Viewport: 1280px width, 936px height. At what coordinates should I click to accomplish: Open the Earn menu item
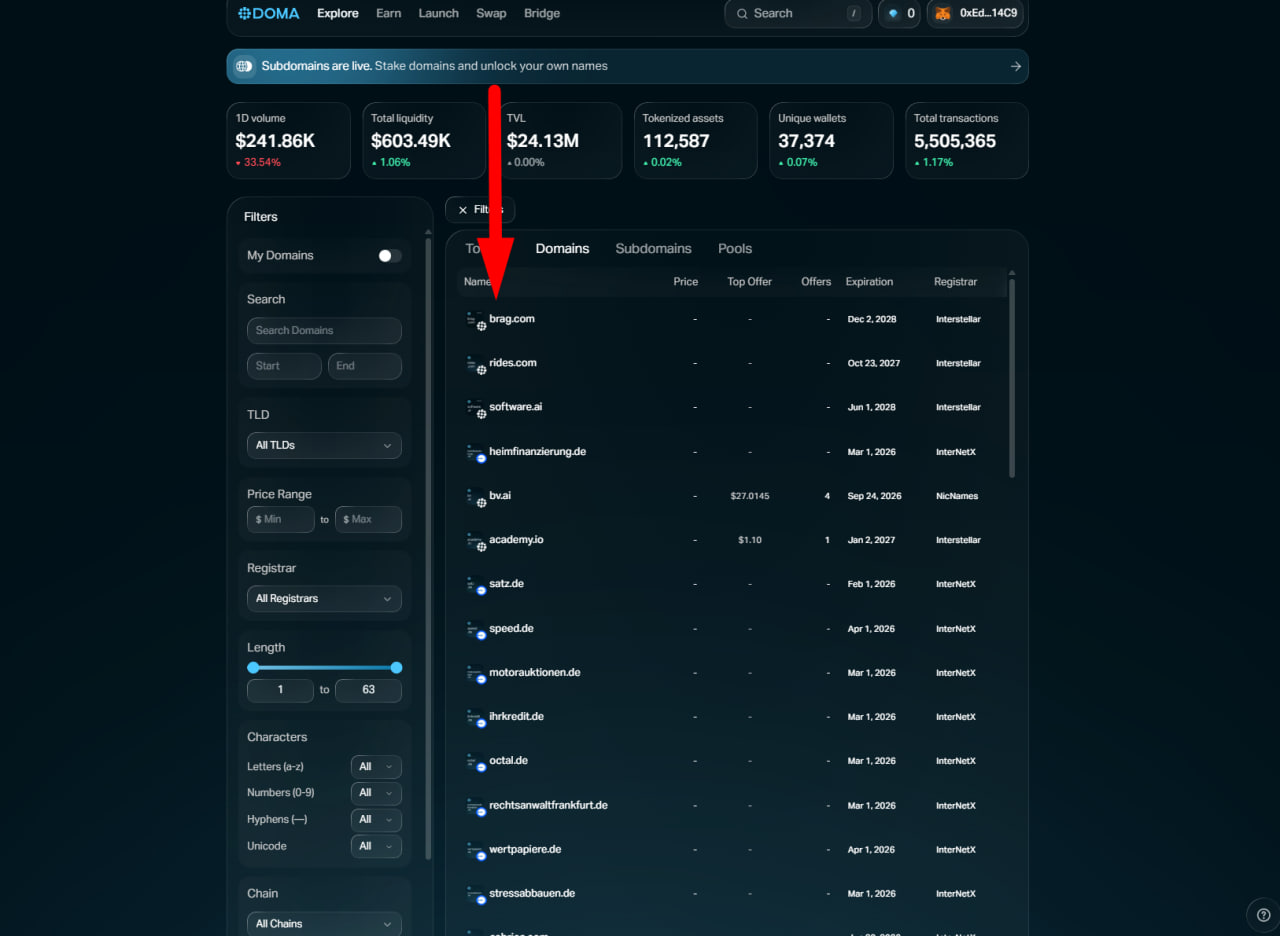(x=388, y=14)
